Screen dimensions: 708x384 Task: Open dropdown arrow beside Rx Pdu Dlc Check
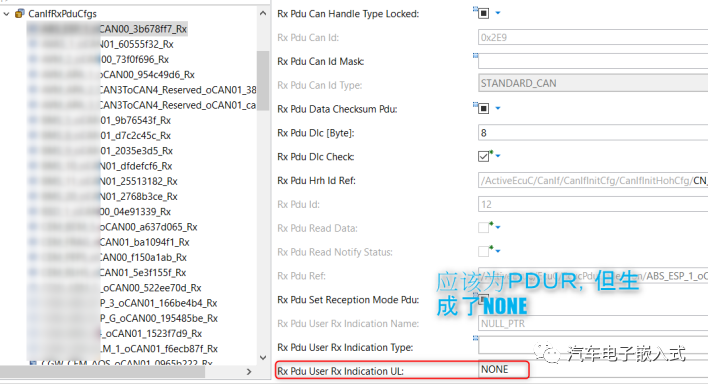point(498,156)
